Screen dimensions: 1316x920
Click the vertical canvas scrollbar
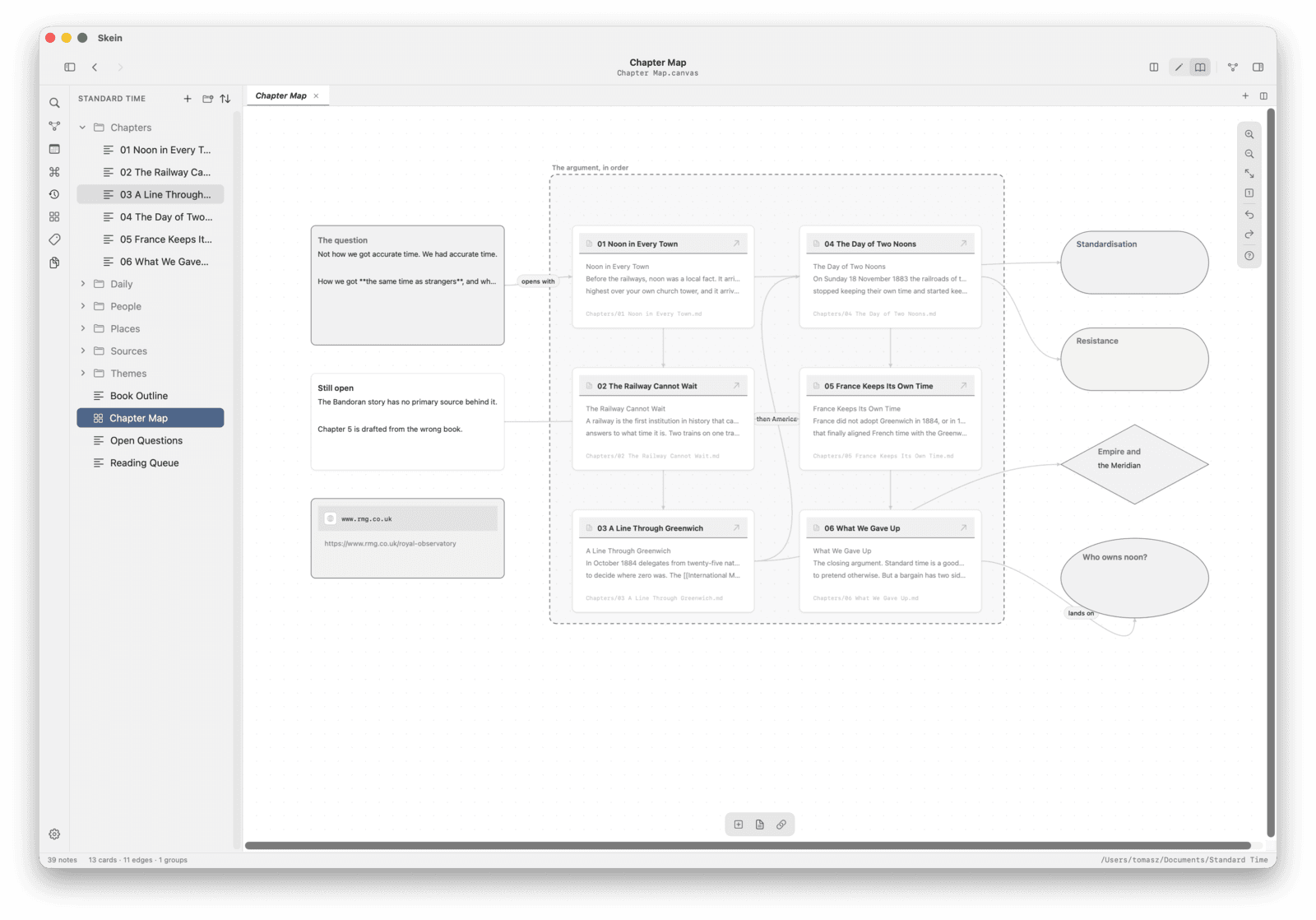tap(1271, 472)
